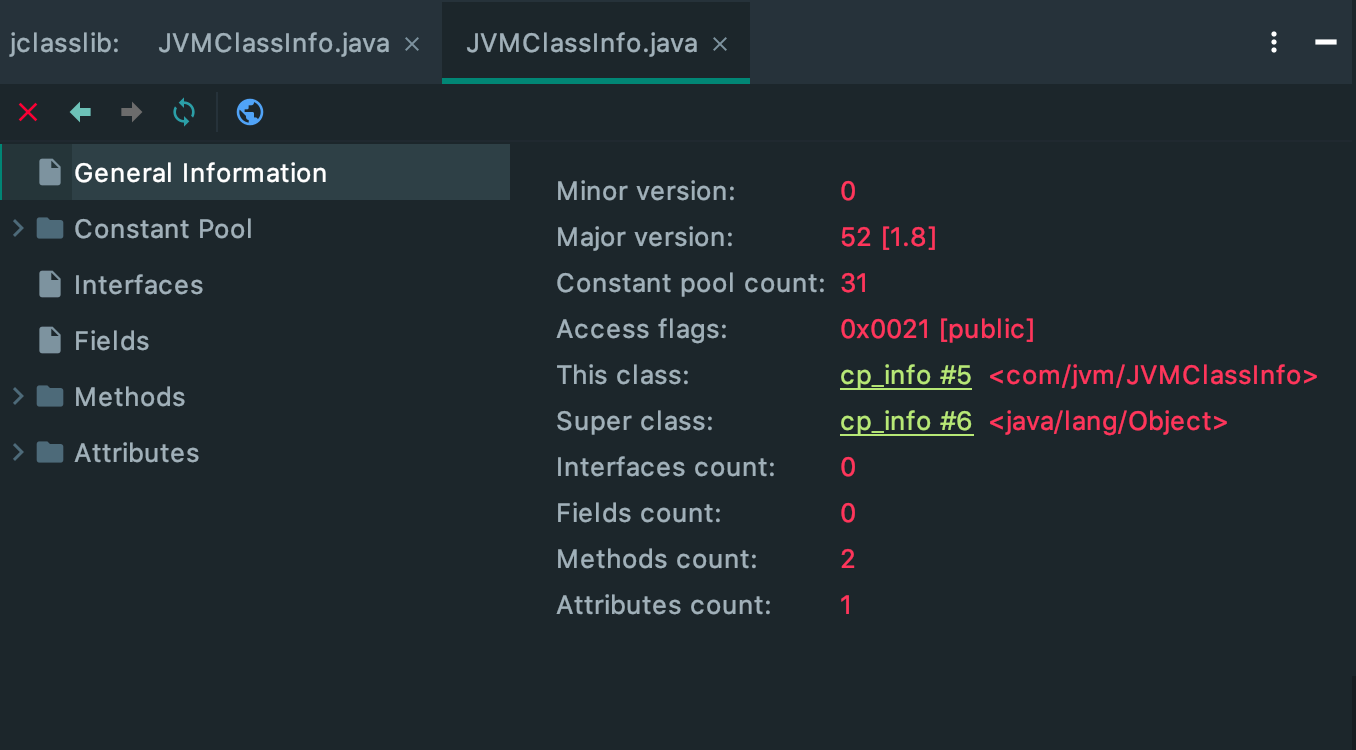
Task: Click the Constant Pool folder icon
Action: tap(50, 229)
